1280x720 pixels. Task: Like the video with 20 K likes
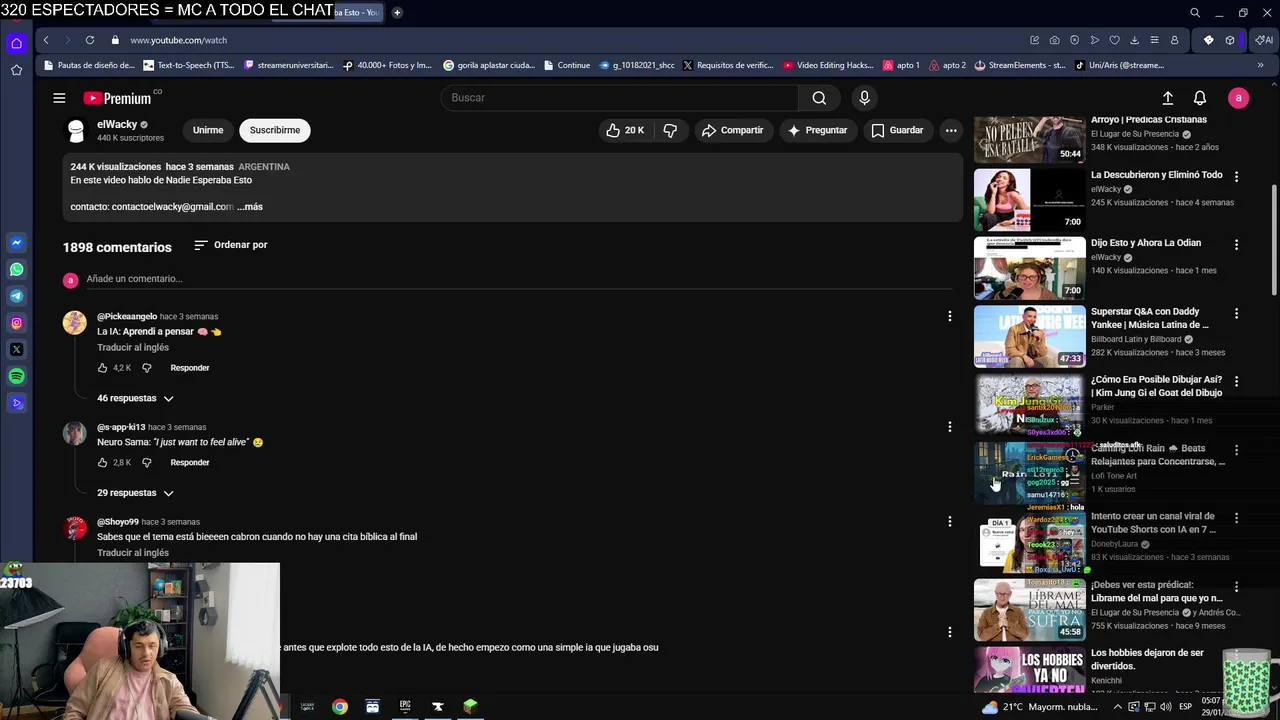(624, 130)
